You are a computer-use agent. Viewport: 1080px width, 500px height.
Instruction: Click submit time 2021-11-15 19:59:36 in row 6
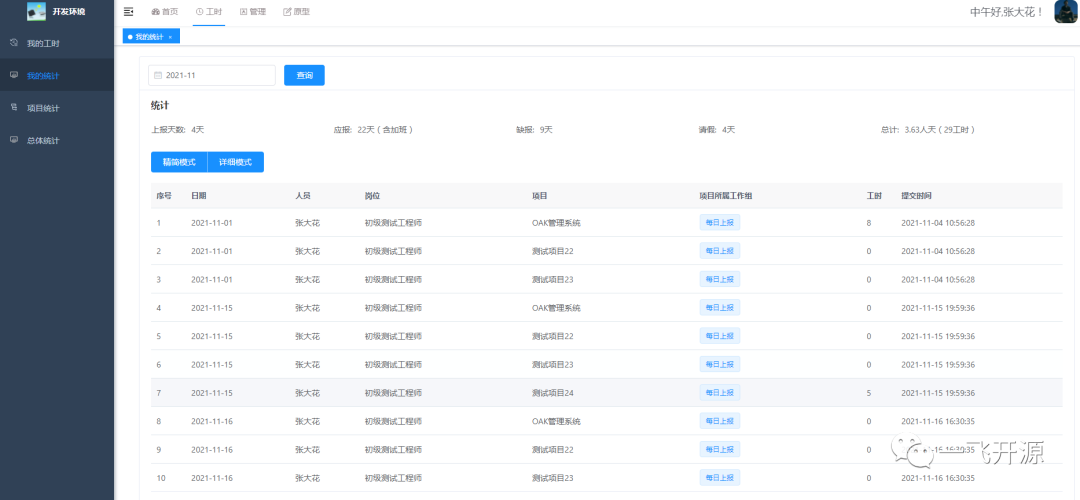[938, 364]
